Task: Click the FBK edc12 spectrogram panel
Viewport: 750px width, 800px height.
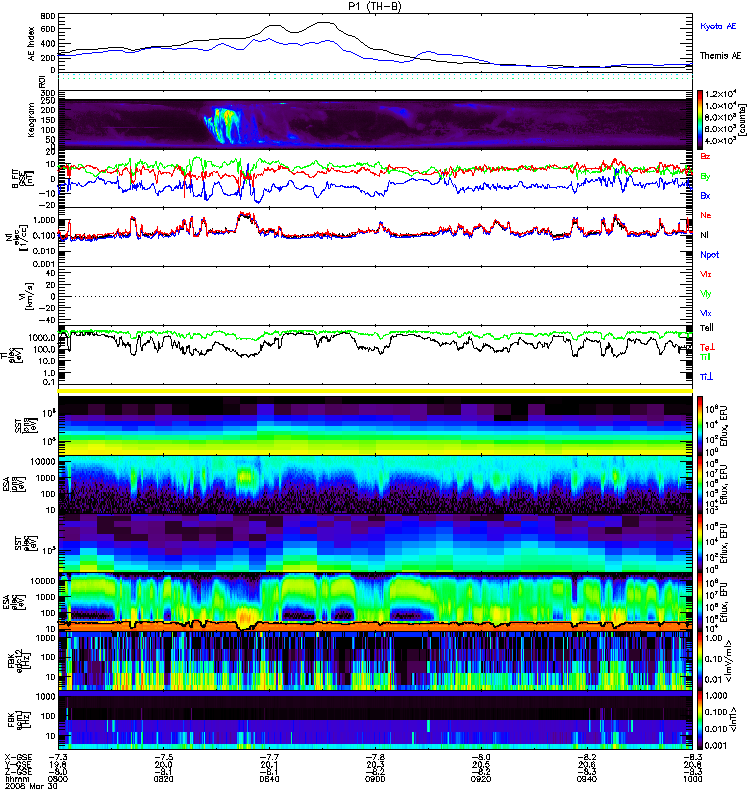Action: click(375, 661)
